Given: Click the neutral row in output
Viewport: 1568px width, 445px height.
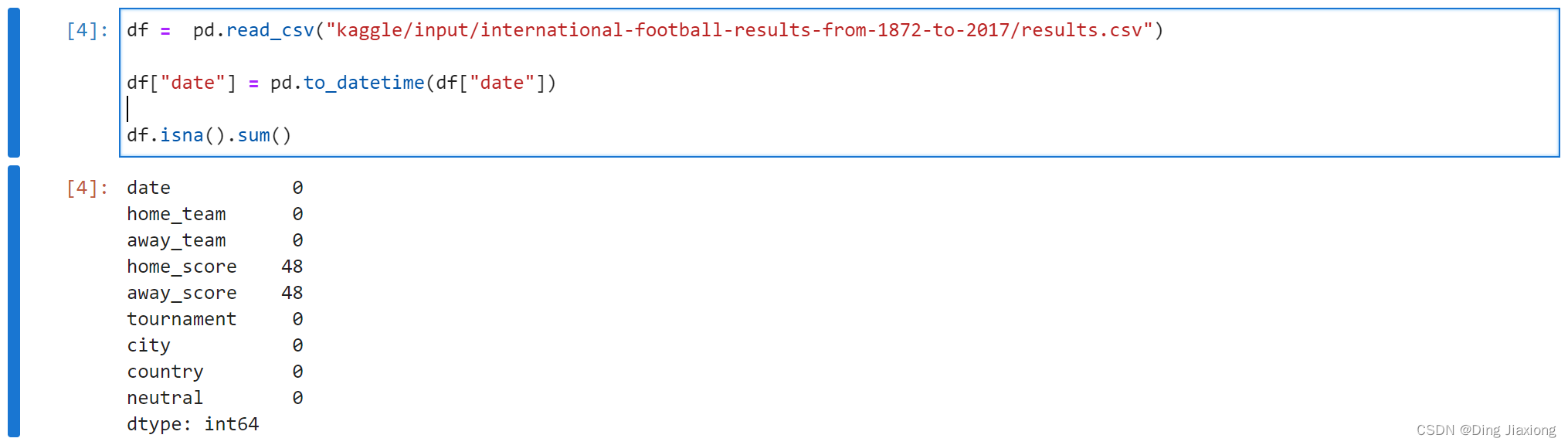Looking at the screenshot, I should pyautogui.click(x=215, y=398).
